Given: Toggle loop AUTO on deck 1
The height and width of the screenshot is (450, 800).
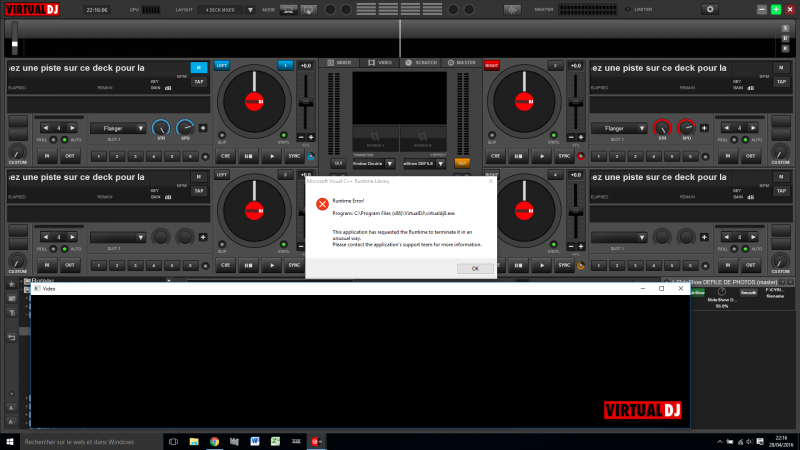Looking at the screenshot, I should 64,139.
